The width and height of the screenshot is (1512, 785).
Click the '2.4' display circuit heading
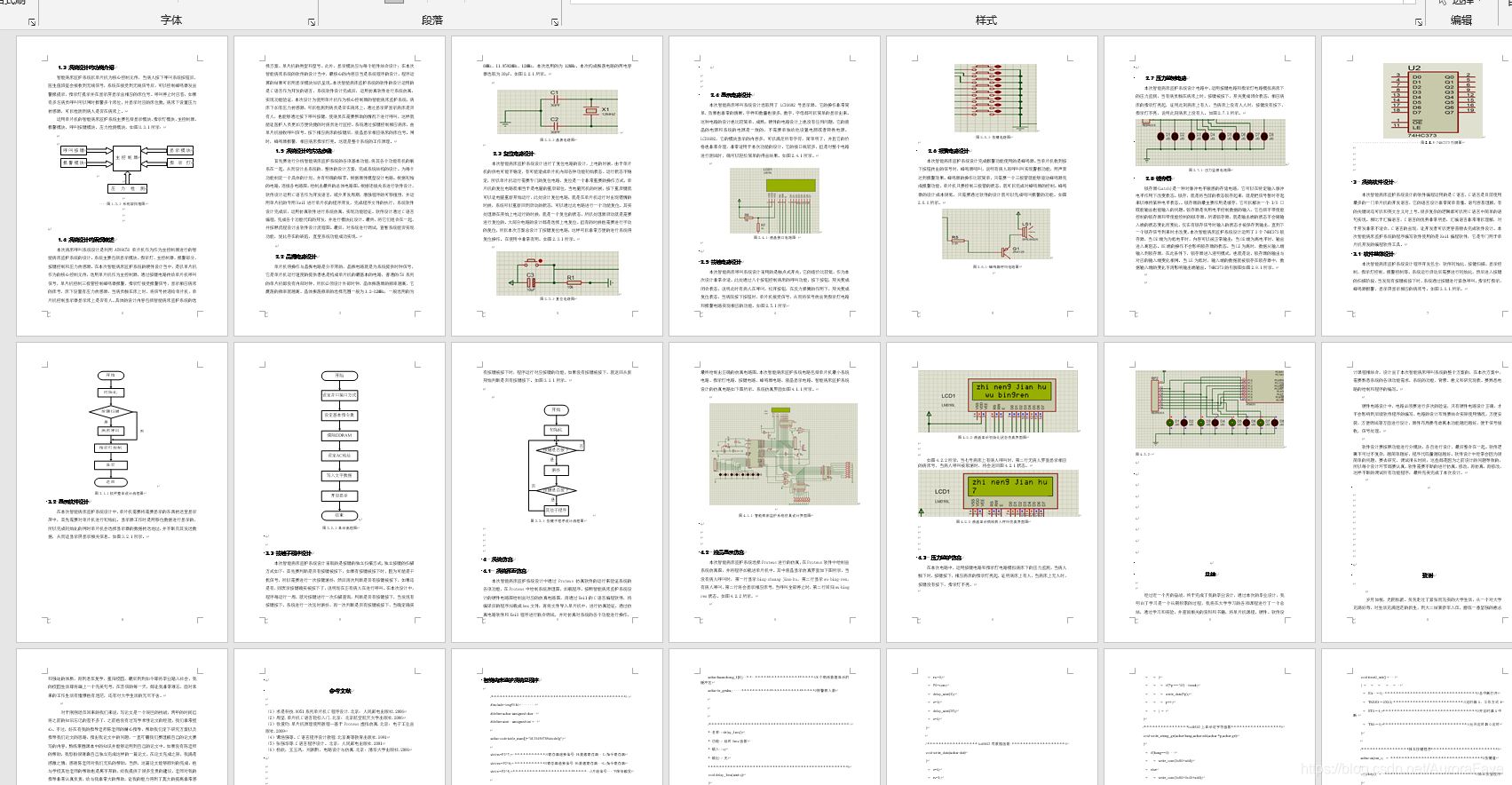(x=731, y=95)
